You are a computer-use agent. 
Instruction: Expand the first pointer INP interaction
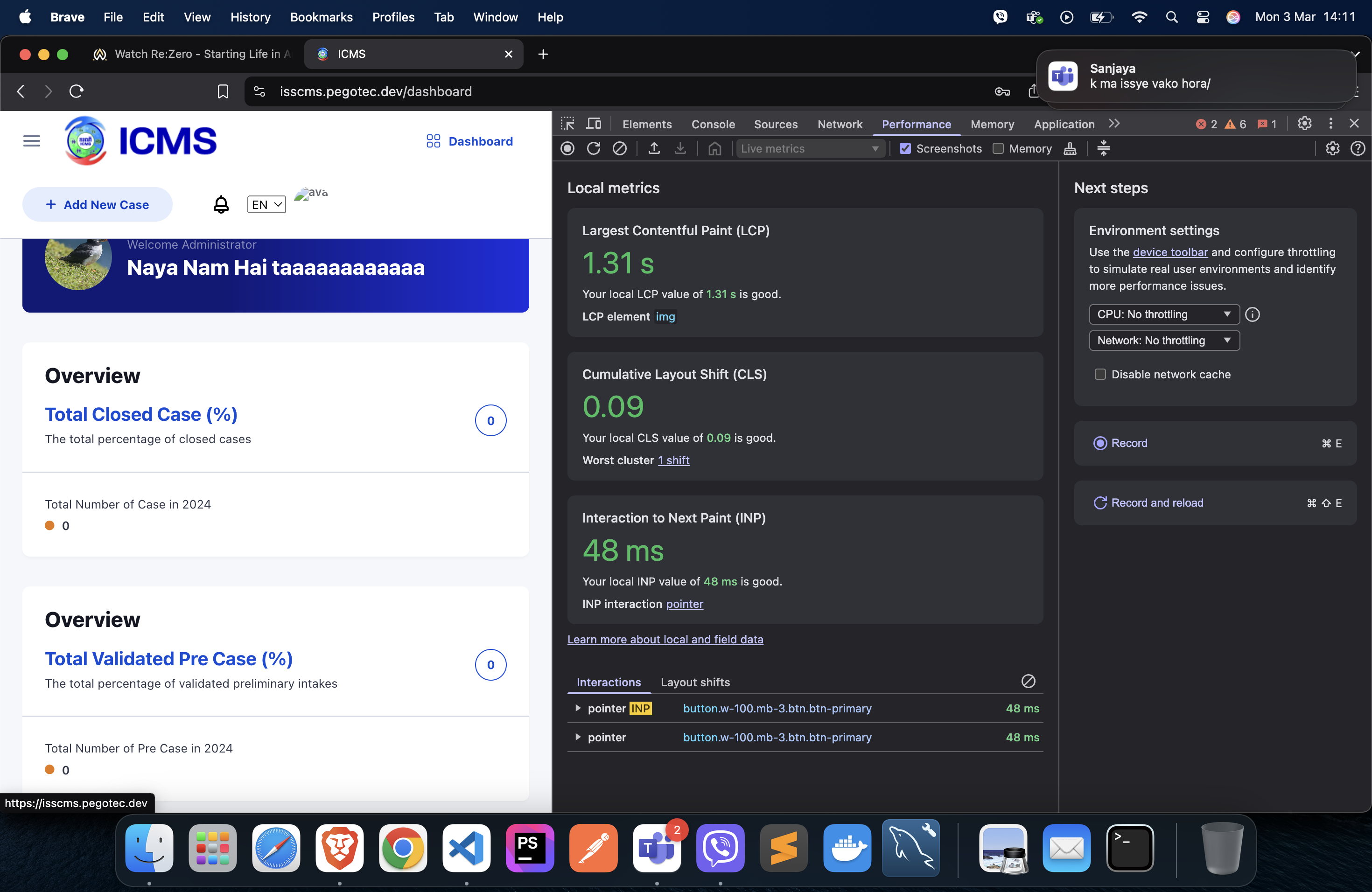tap(578, 708)
